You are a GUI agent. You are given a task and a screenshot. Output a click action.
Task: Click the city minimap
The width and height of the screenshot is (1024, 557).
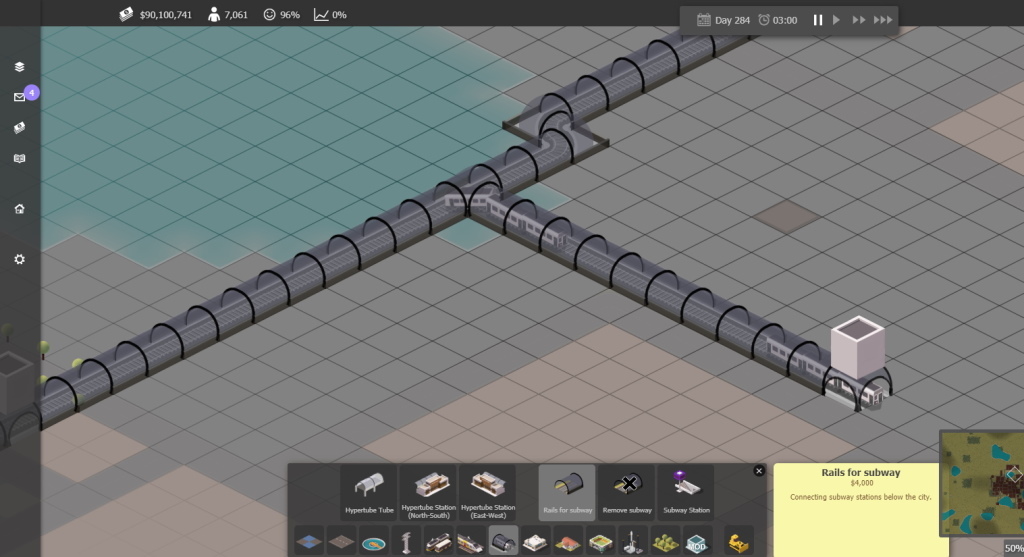pos(982,483)
